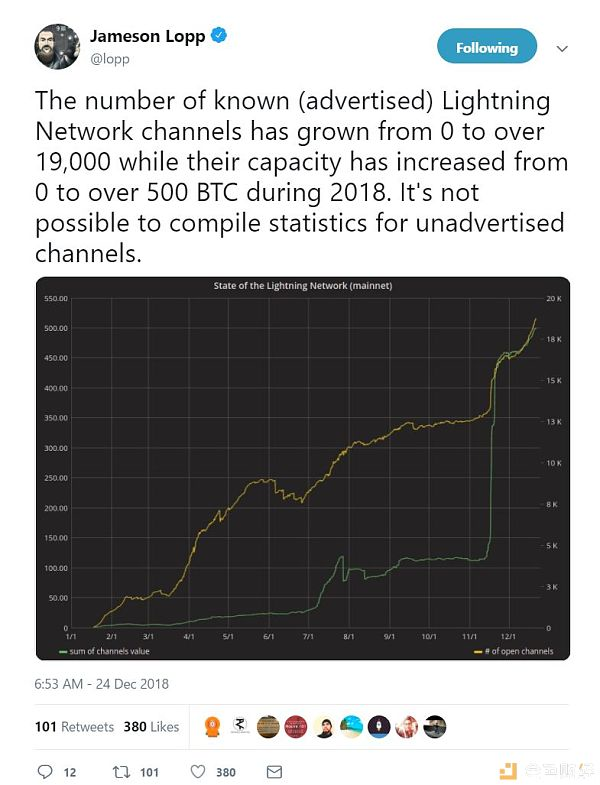Like the tweet with heart icon
This screenshot has width=600, height=785.
198,771
